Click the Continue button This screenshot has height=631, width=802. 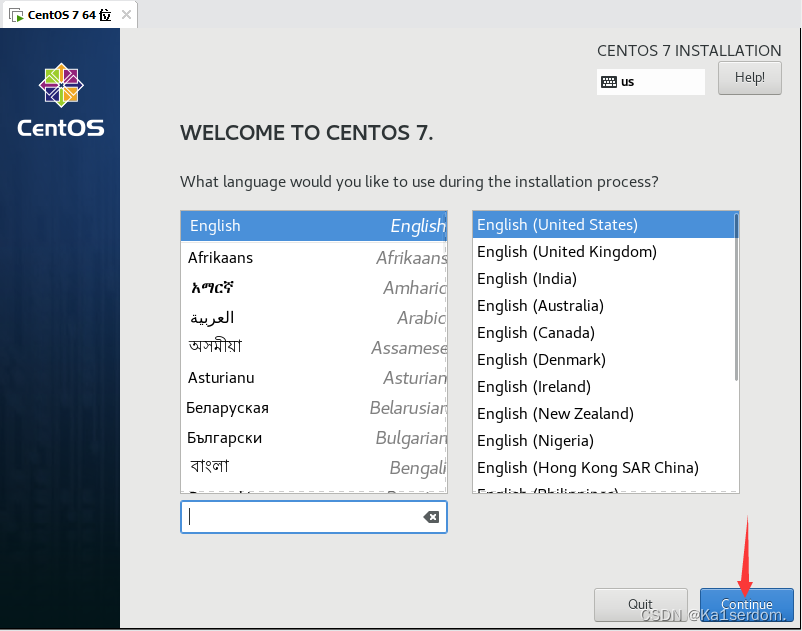coord(746,604)
